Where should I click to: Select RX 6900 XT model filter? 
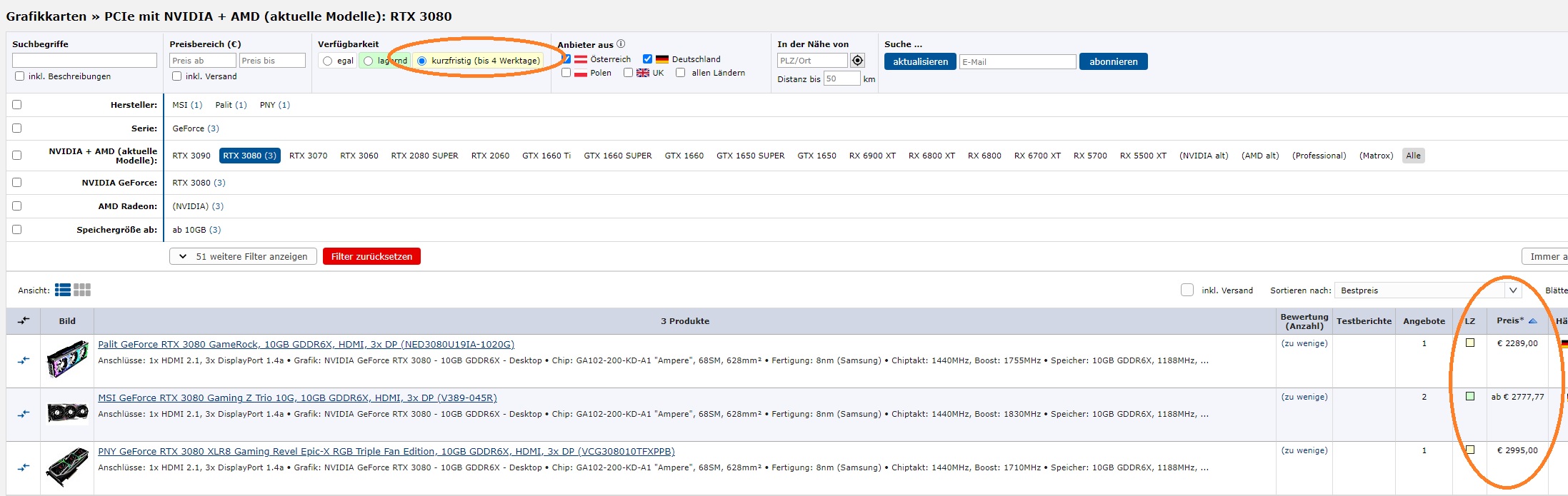[x=872, y=156]
